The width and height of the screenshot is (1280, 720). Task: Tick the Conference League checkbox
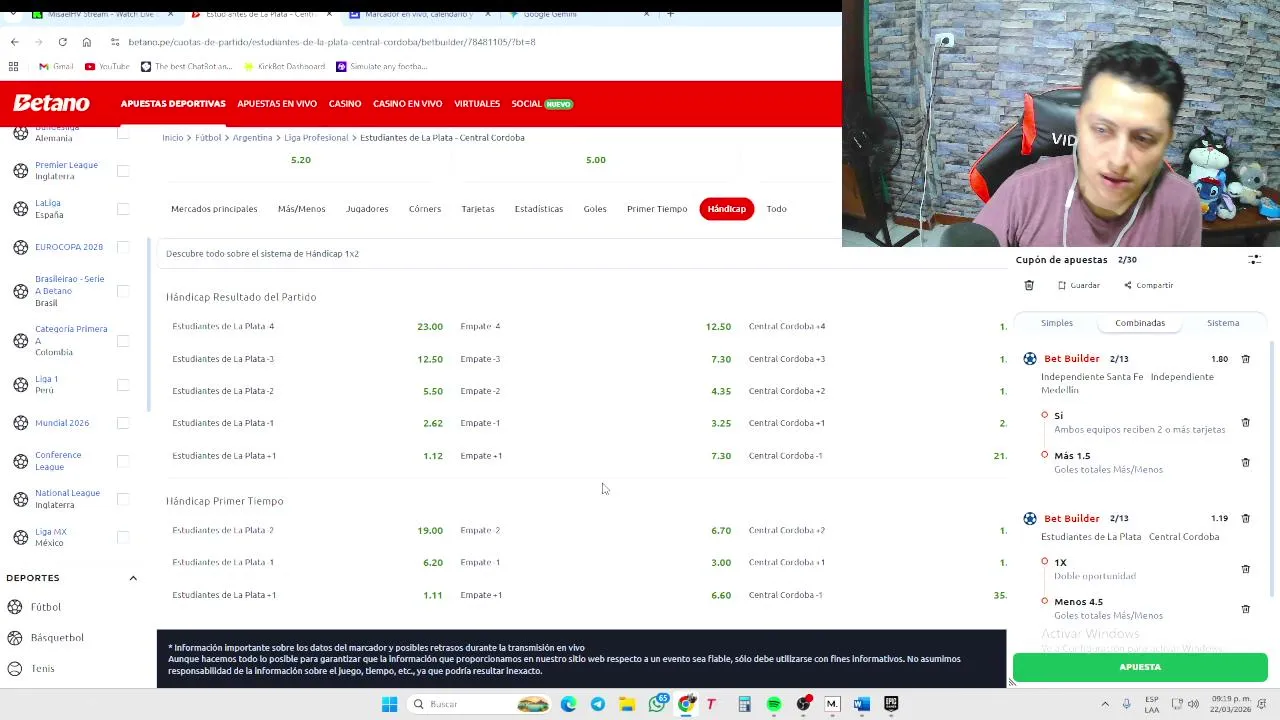coord(123,461)
